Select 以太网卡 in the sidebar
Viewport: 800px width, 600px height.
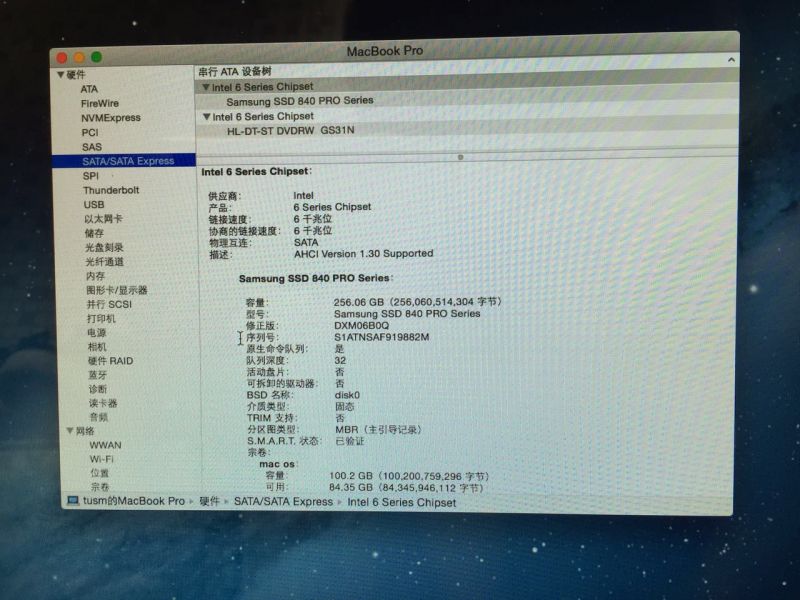pyautogui.click(x=104, y=219)
